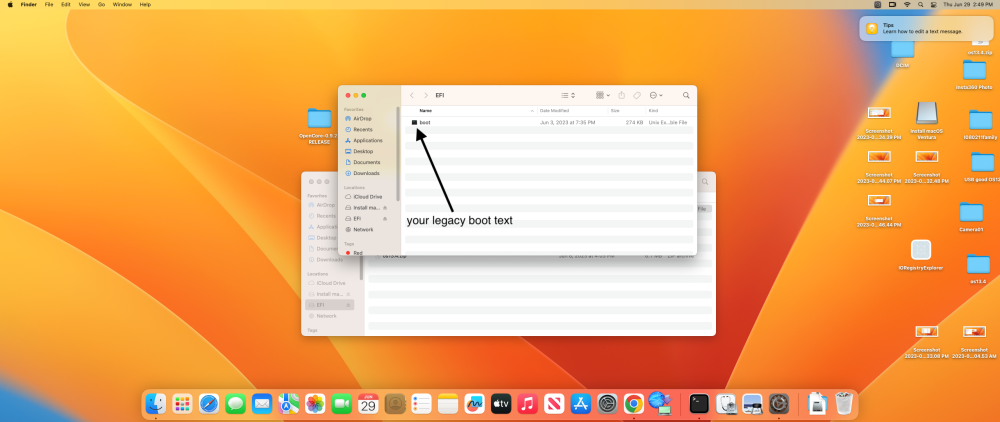Open Applications in the front sidebar
Viewport: 1000px width, 422px height.
(367, 140)
